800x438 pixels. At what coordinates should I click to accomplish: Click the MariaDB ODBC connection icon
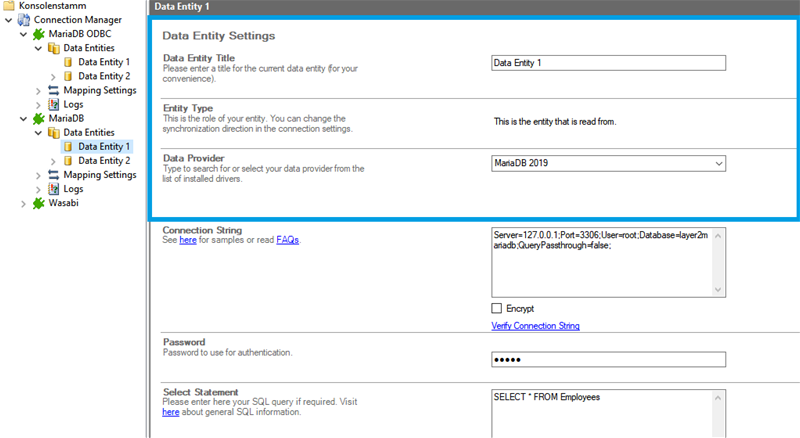[40, 33]
